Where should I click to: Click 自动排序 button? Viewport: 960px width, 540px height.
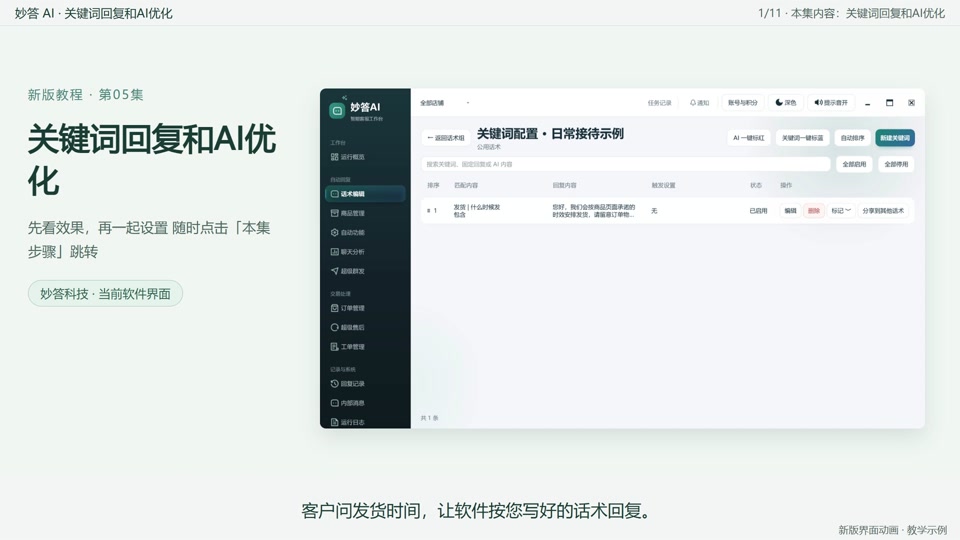pyautogui.click(x=852, y=138)
